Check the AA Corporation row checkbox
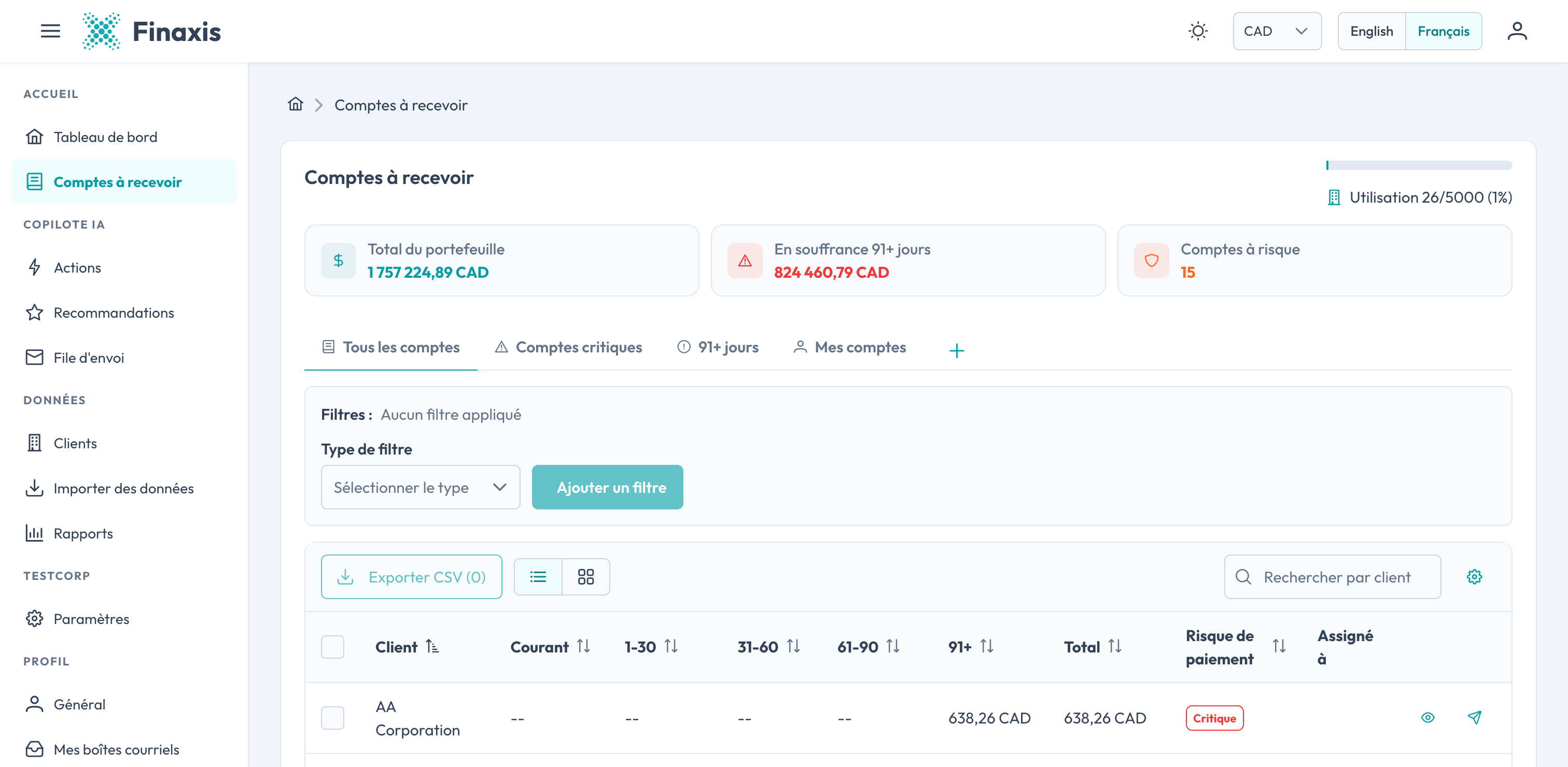Screen dimensions: 1568x767 point(332,718)
